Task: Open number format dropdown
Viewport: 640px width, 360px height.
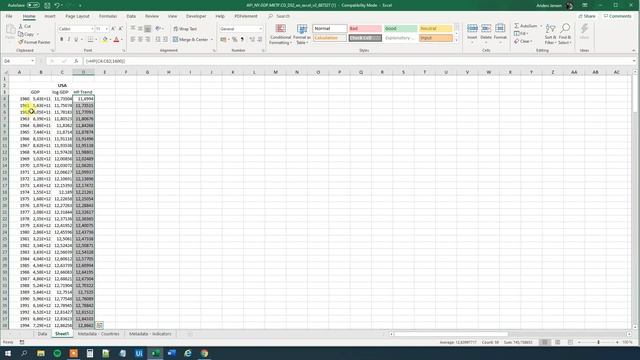Action: (x=260, y=29)
